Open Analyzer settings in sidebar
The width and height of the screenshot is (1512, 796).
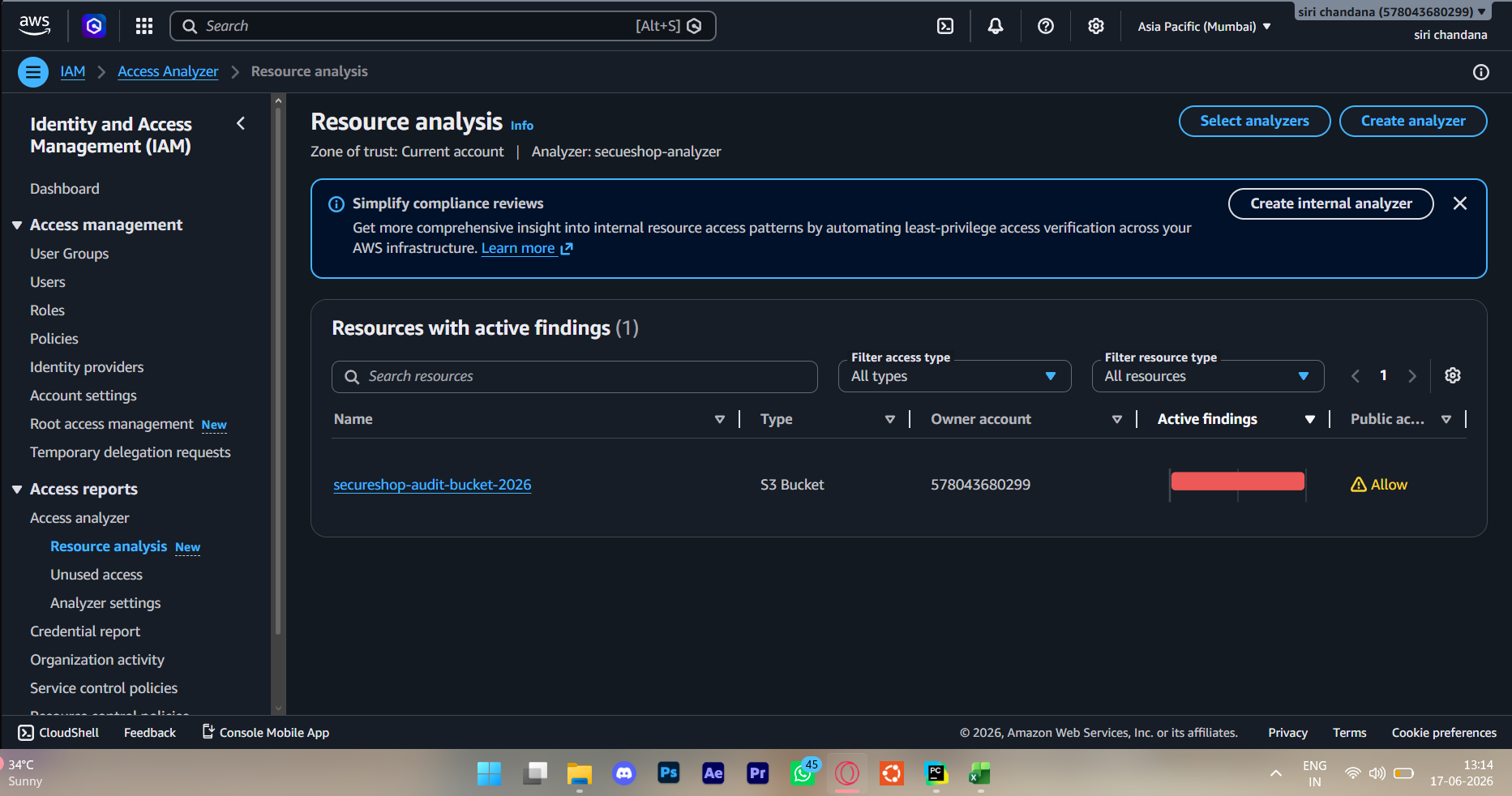click(105, 603)
